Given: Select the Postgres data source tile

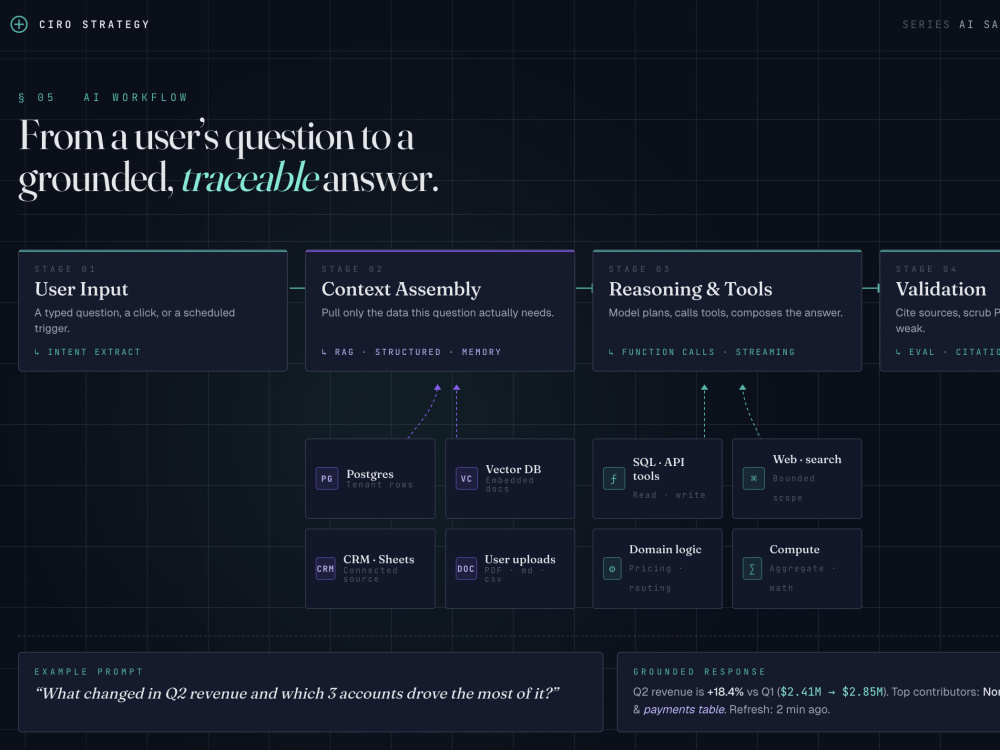Looking at the screenshot, I should click(x=371, y=478).
